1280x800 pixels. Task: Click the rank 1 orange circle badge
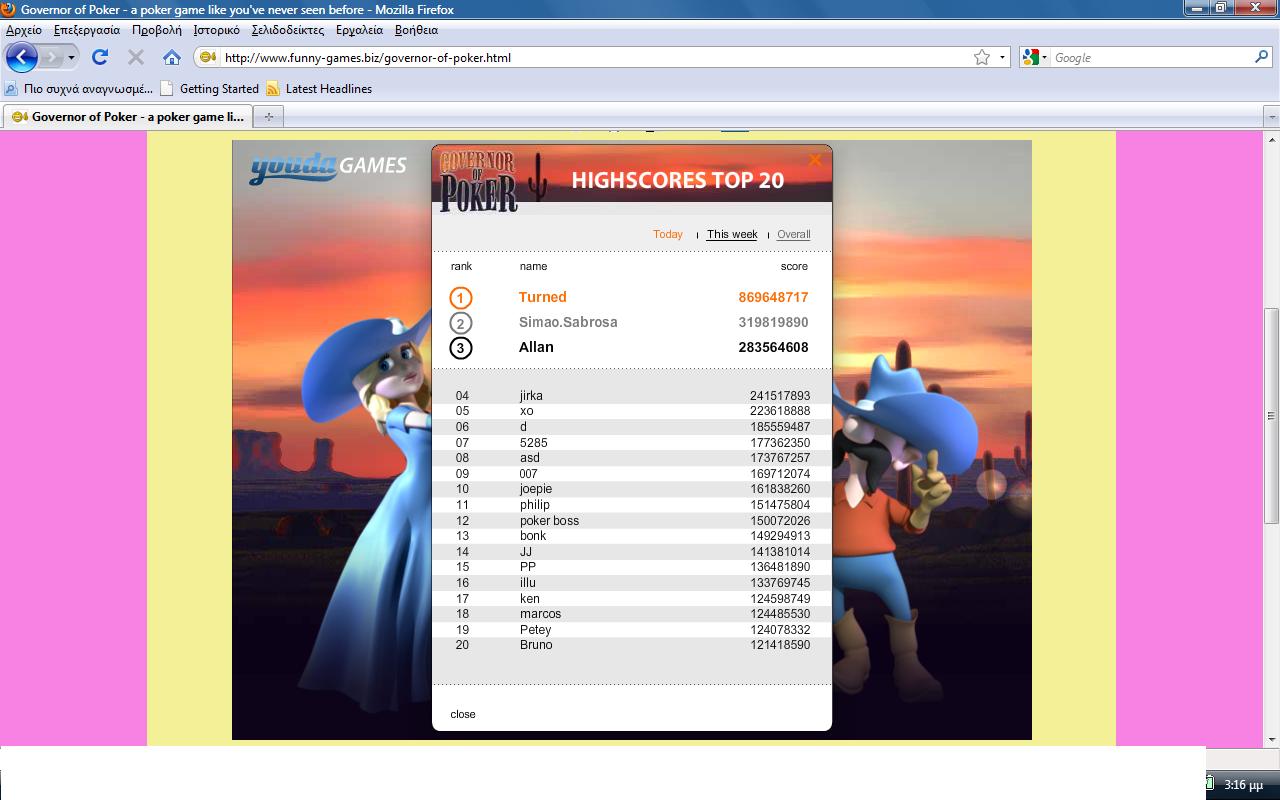click(460, 298)
